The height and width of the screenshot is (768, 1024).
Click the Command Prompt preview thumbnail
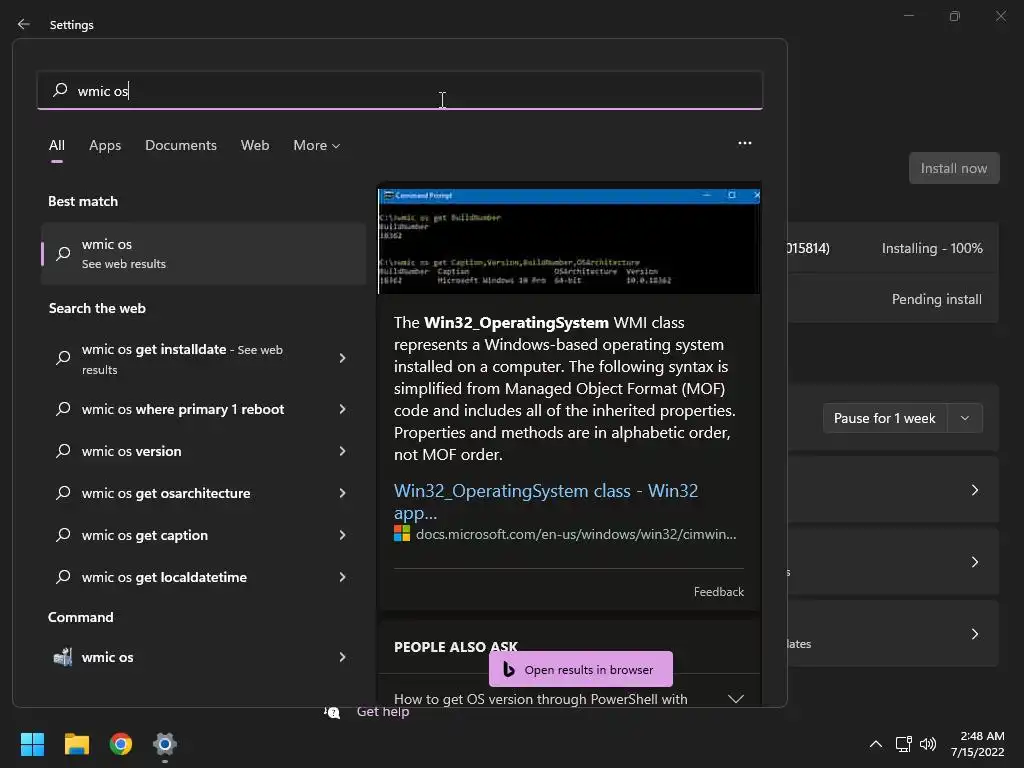(569, 241)
